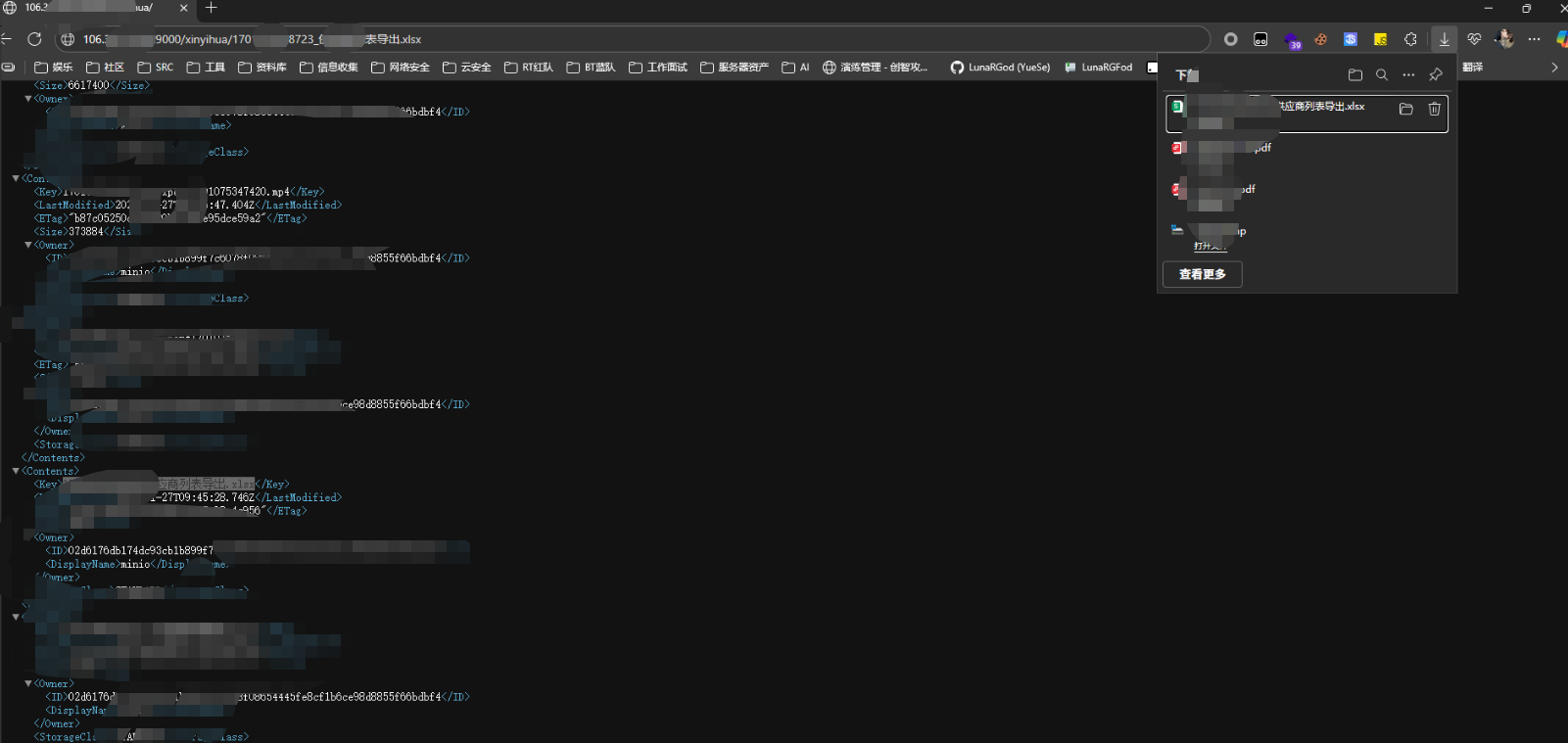This screenshot has height=743, width=1568.
Task: Open the 翻译 bookmark
Action: [1472, 68]
